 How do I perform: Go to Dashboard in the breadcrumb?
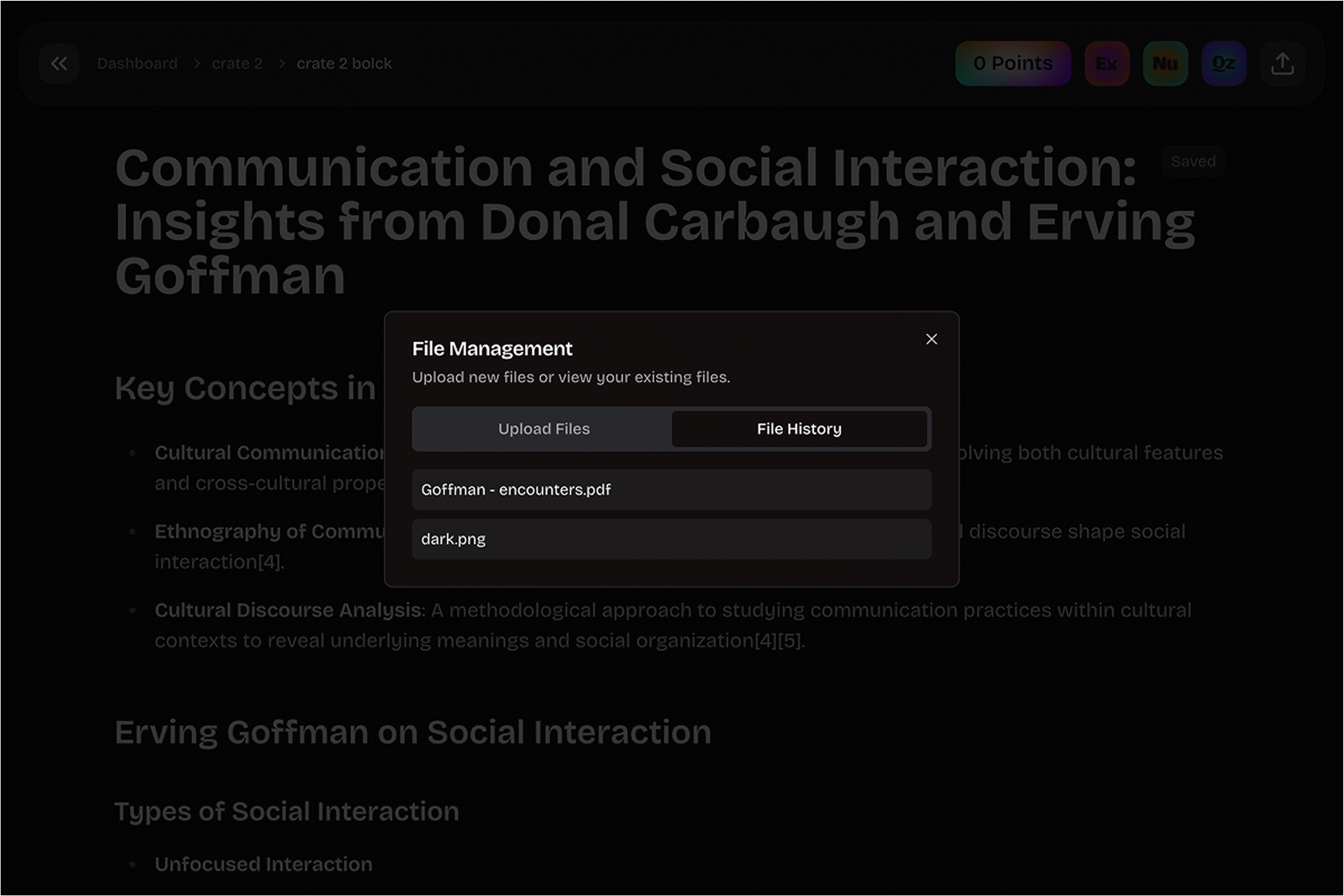[x=137, y=64]
